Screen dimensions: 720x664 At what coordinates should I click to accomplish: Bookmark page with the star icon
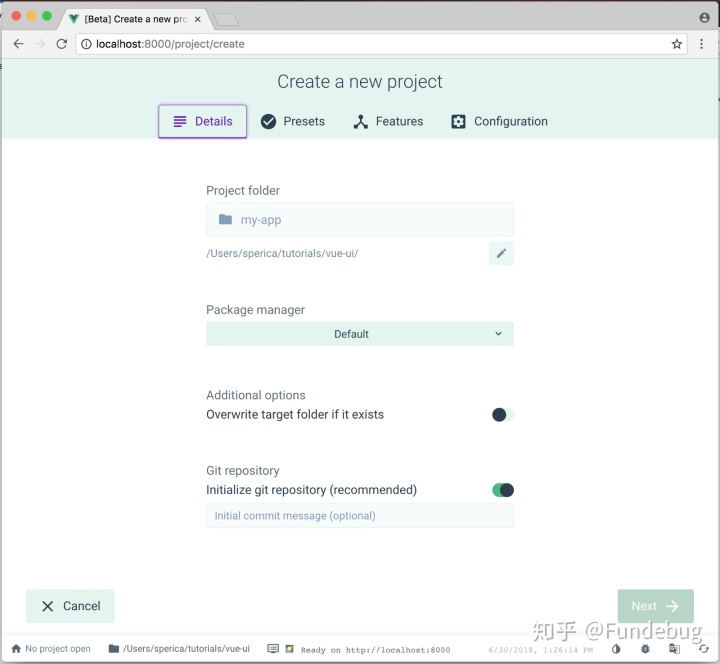point(676,44)
